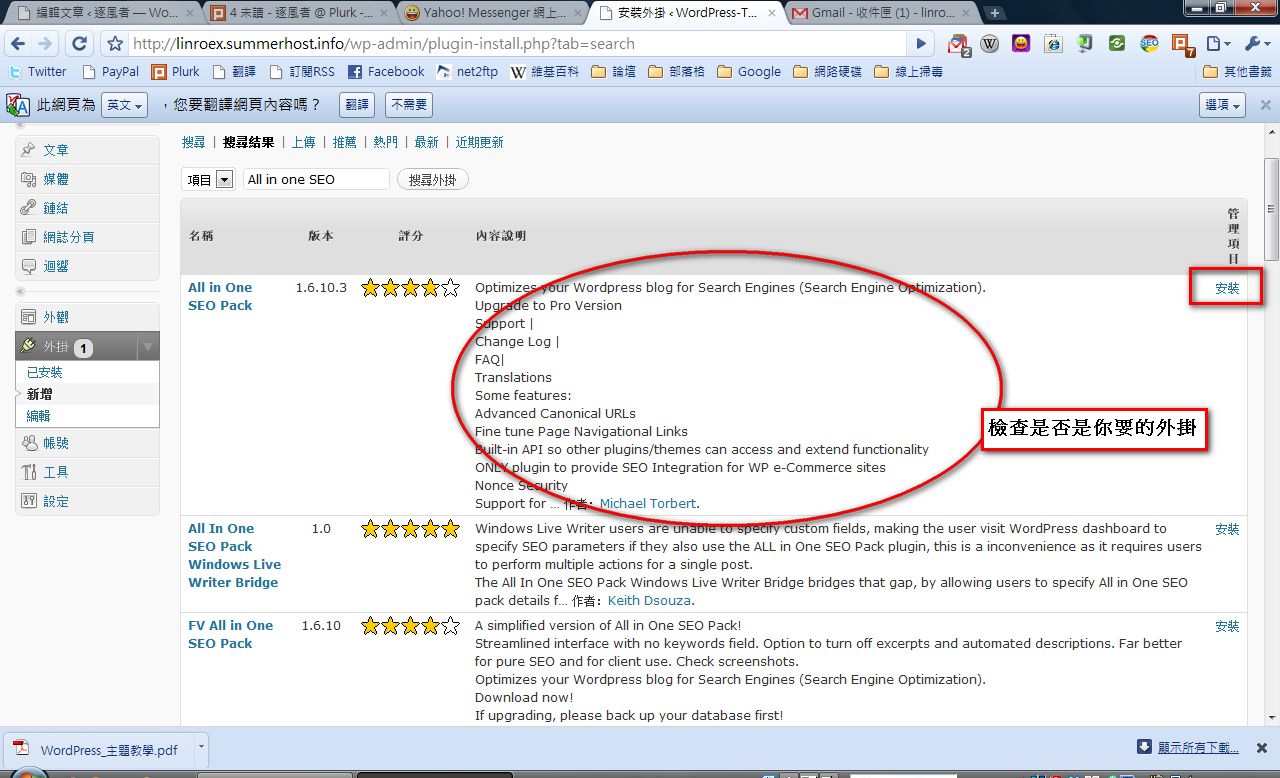Open the Plurk bookmark

(176, 72)
